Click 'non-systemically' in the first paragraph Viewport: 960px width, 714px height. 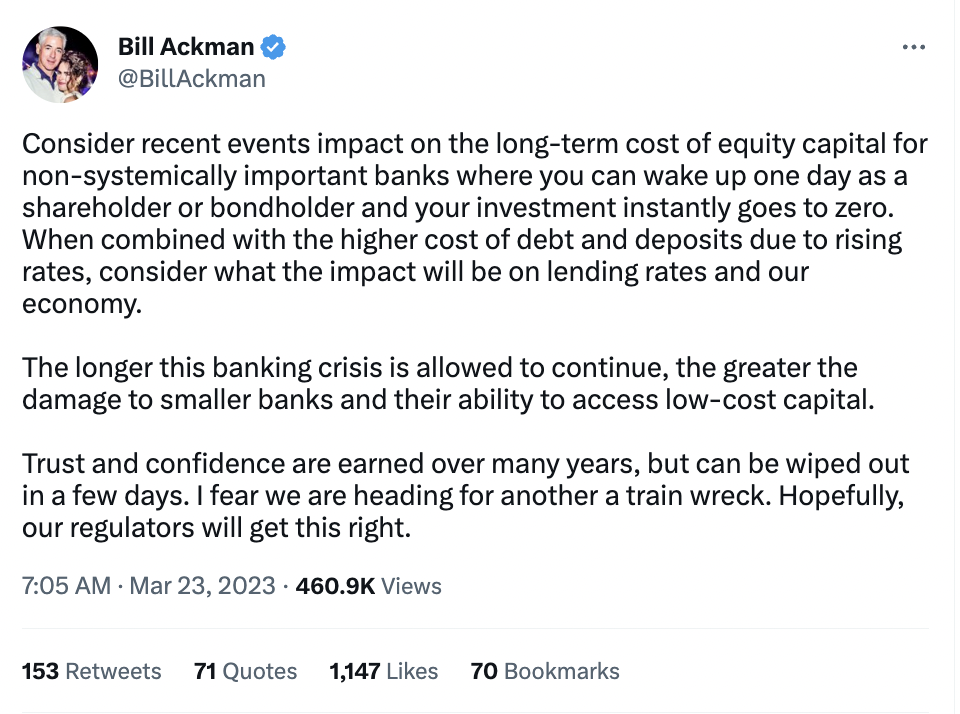(129, 176)
